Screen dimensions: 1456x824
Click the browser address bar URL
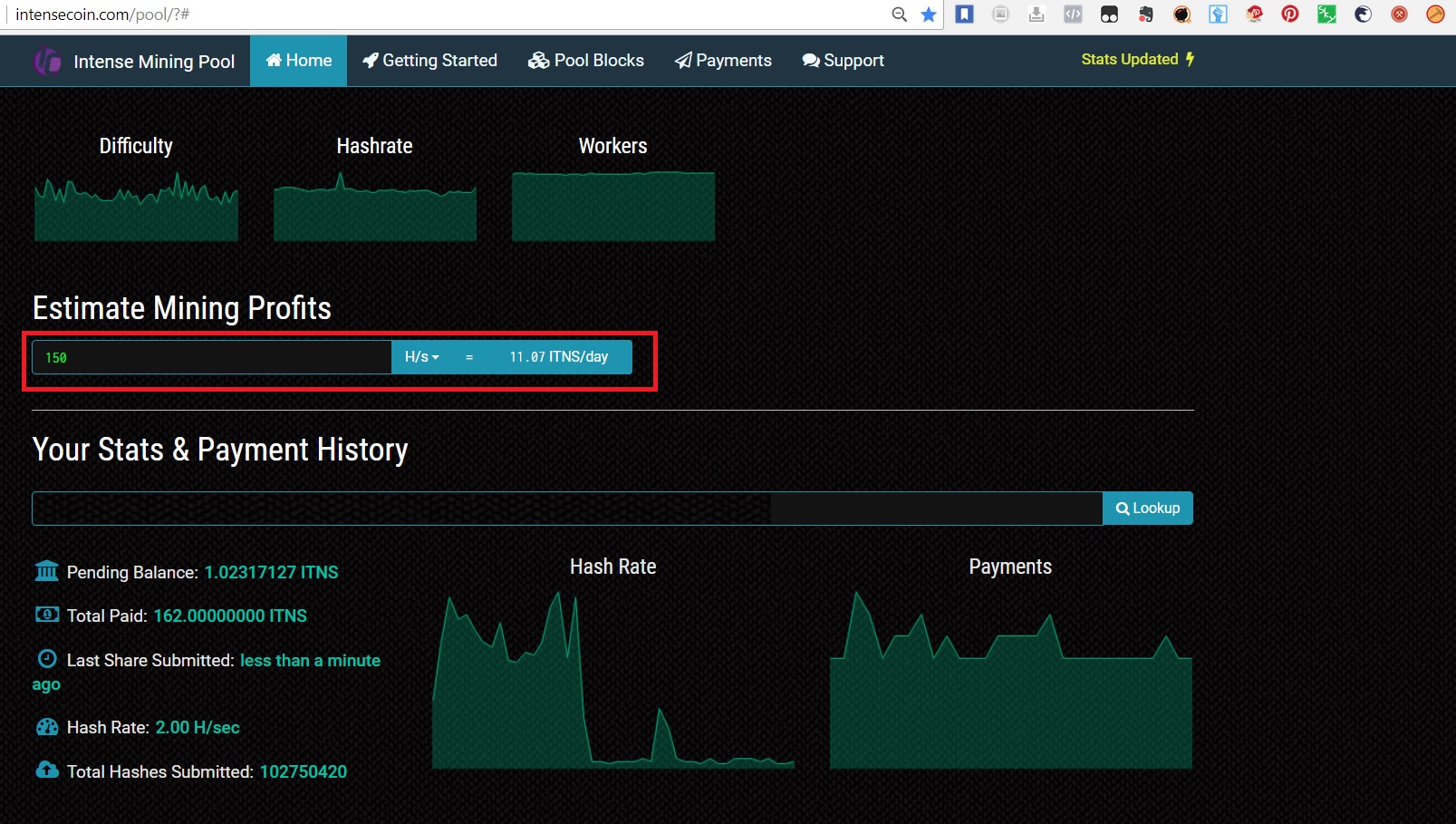point(102,15)
